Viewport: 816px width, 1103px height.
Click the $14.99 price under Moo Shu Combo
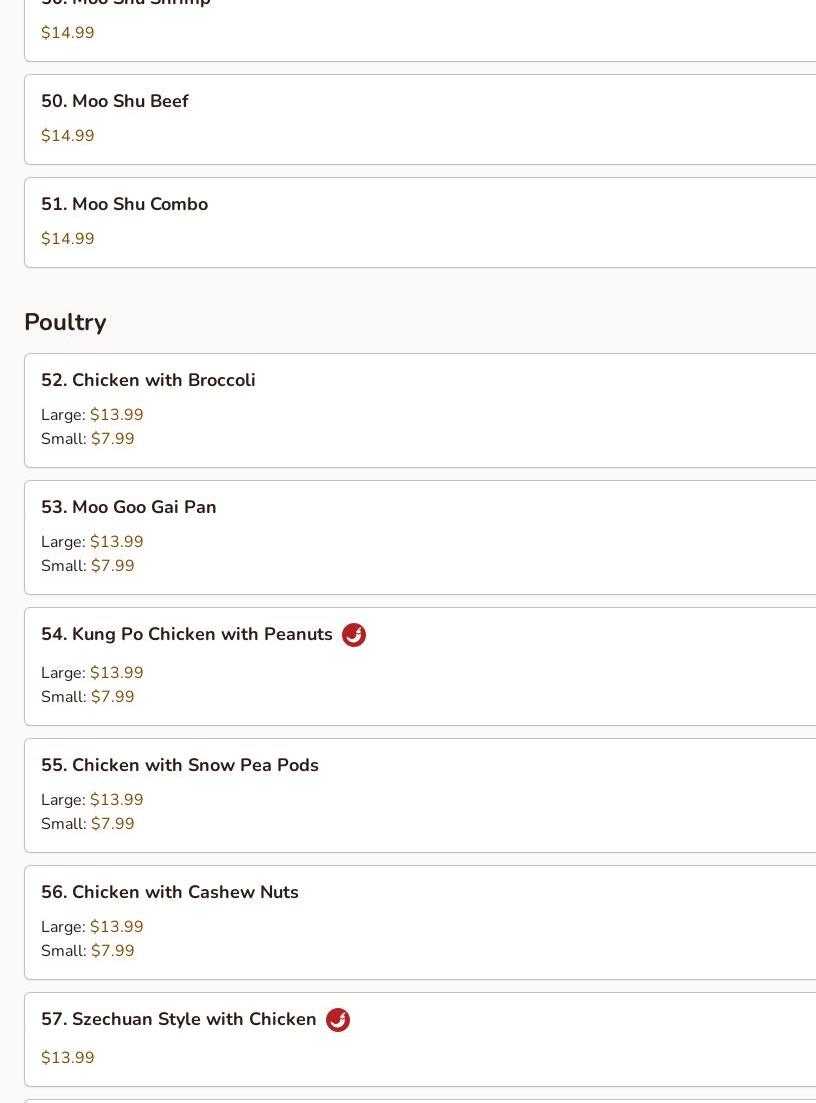click(x=68, y=238)
